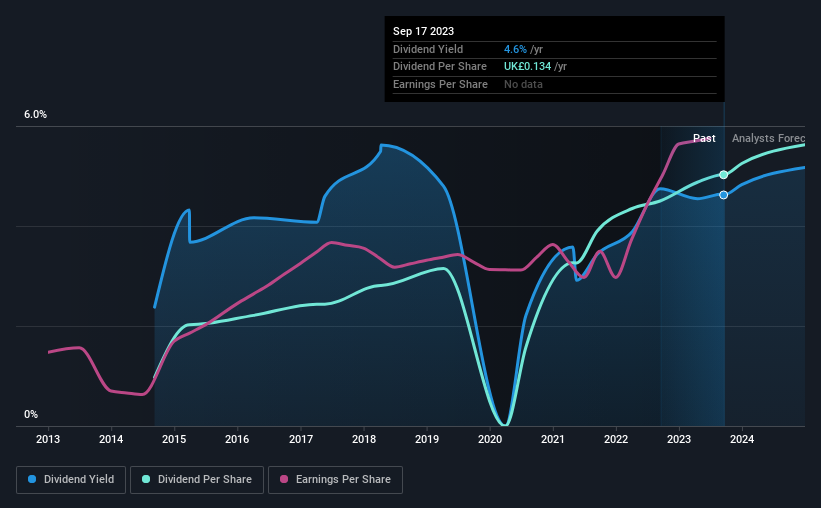The image size is (821, 508).
Task: Click the tooltip Dividend Yield row label
Action: point(428,49)
